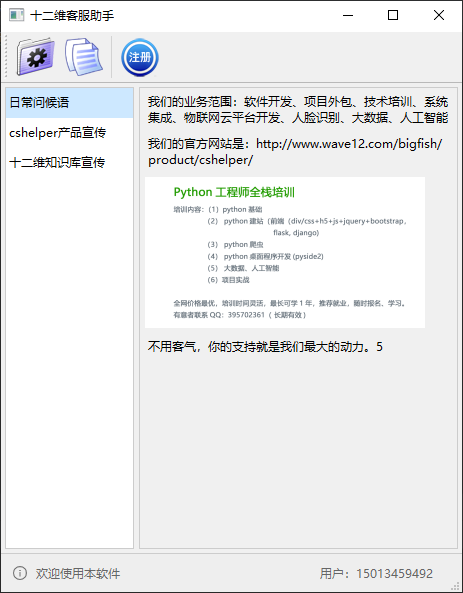This screenshot has width=463, height=593.
Task: Close the 十二维客服助手 window
Action: 439,16
